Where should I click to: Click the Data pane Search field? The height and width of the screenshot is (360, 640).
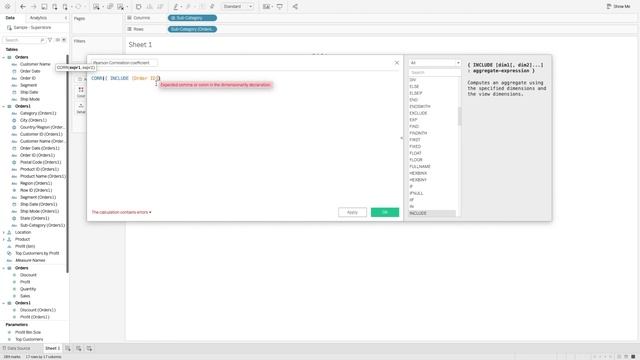(24, 40)
